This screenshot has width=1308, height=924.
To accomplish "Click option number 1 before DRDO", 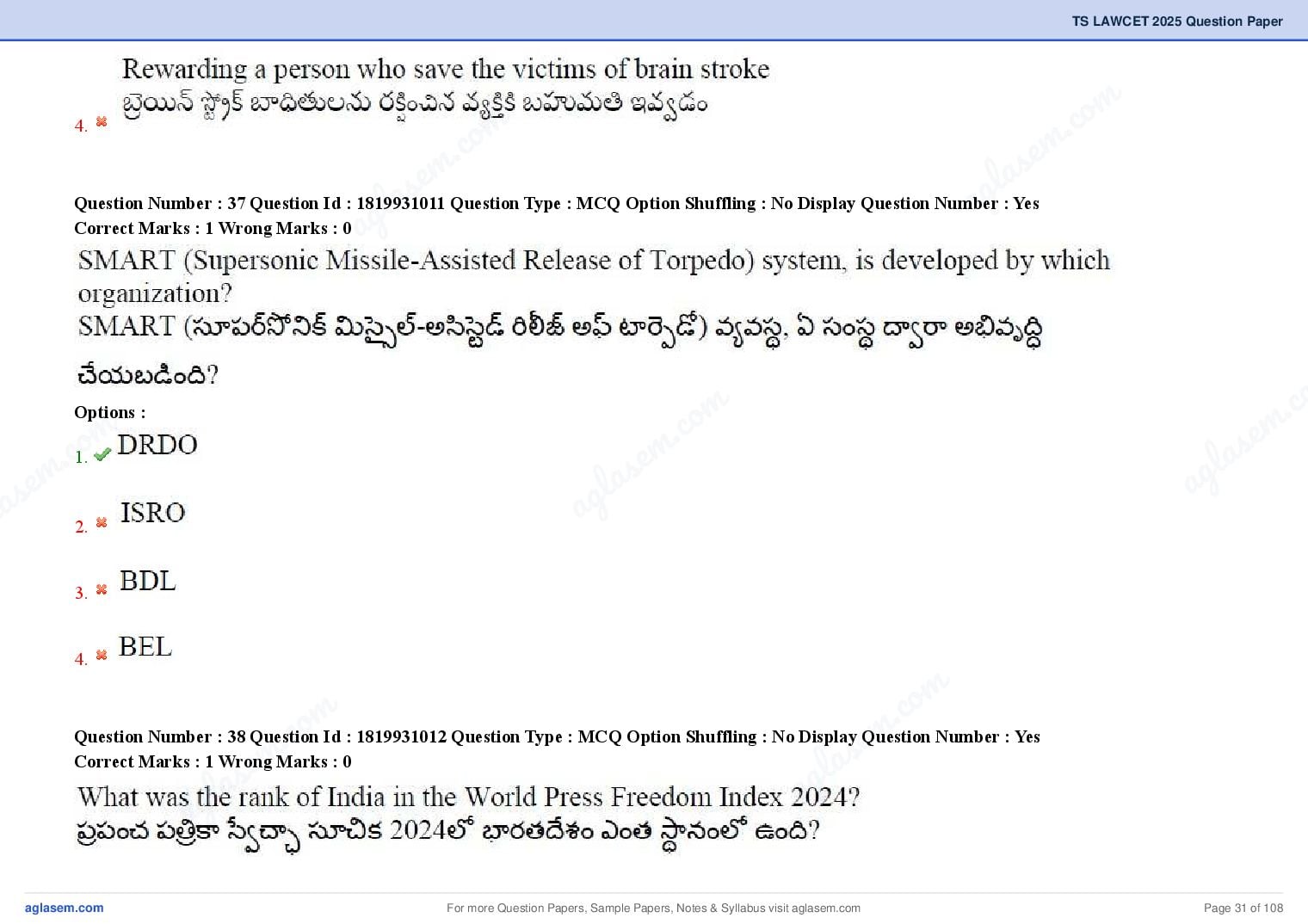I will pos(82,457).
